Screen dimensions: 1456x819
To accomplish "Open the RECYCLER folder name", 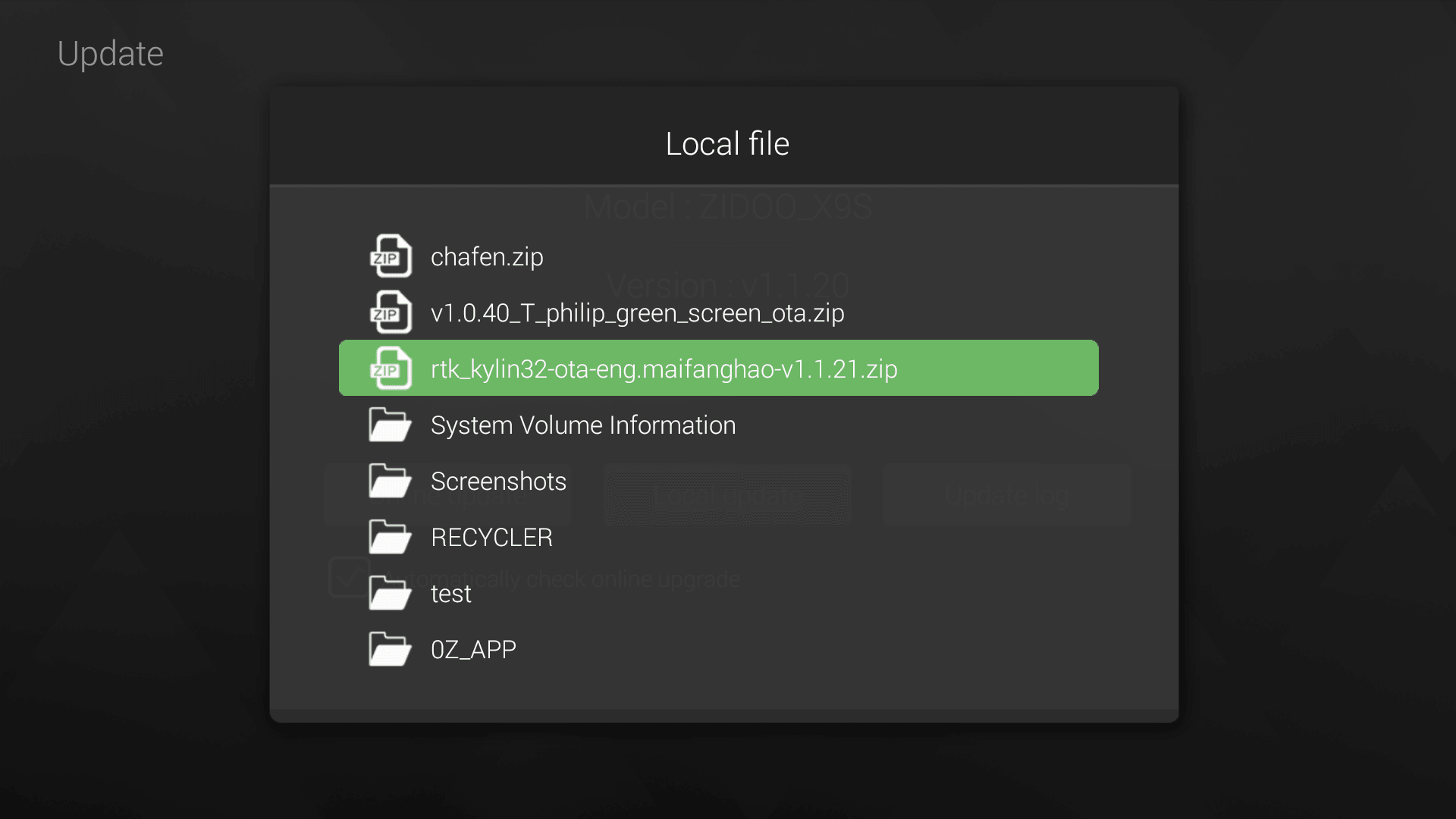I will pyautogui.click(x=491, y=538).
